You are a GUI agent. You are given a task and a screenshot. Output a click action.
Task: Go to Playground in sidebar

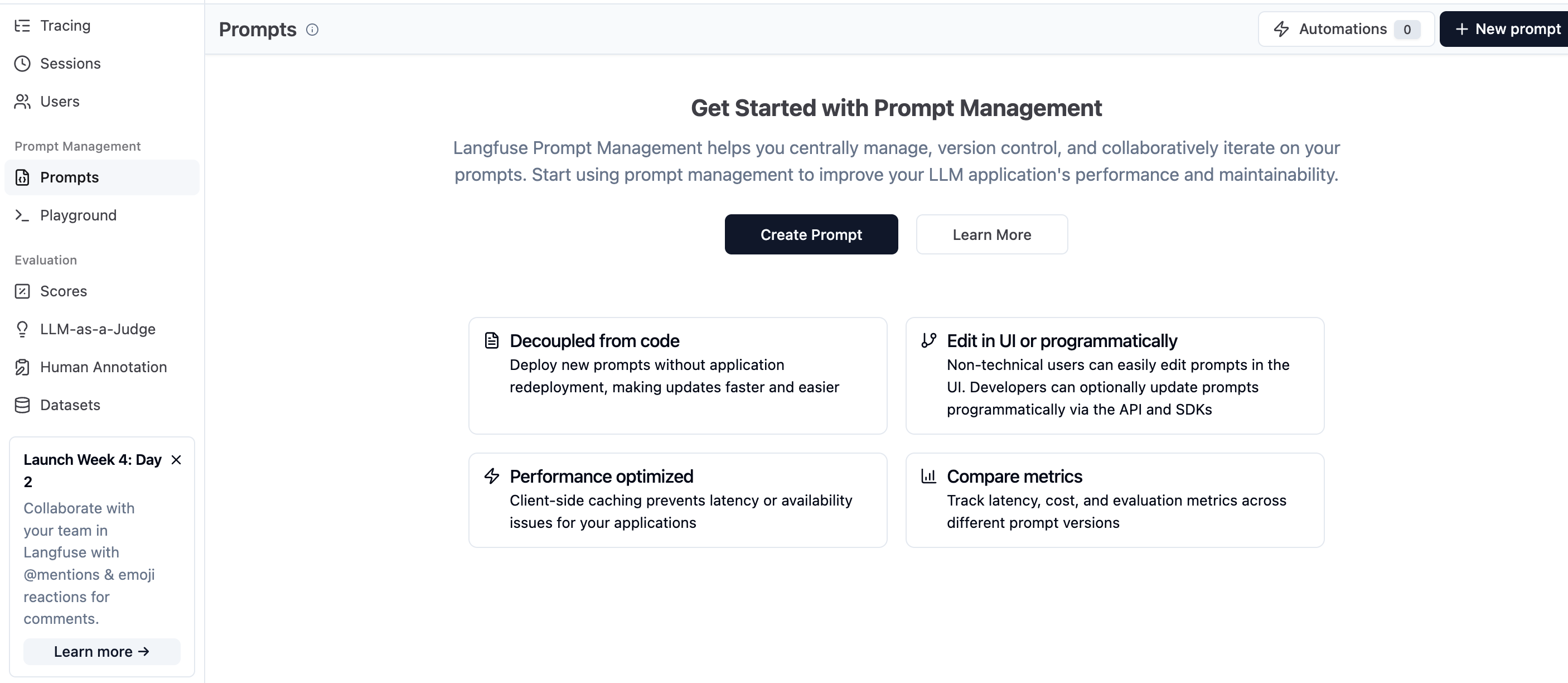78,215
